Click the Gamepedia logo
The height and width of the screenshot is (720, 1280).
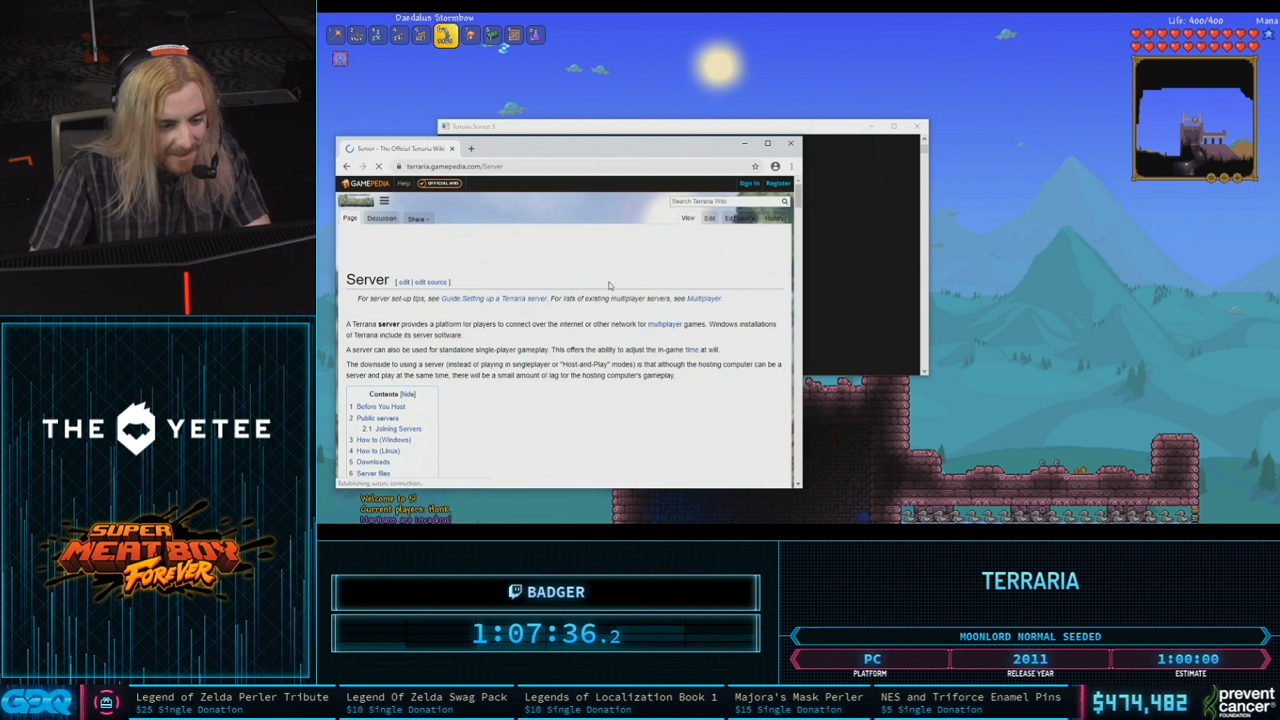pyautogui.click(x=365, y=183)
